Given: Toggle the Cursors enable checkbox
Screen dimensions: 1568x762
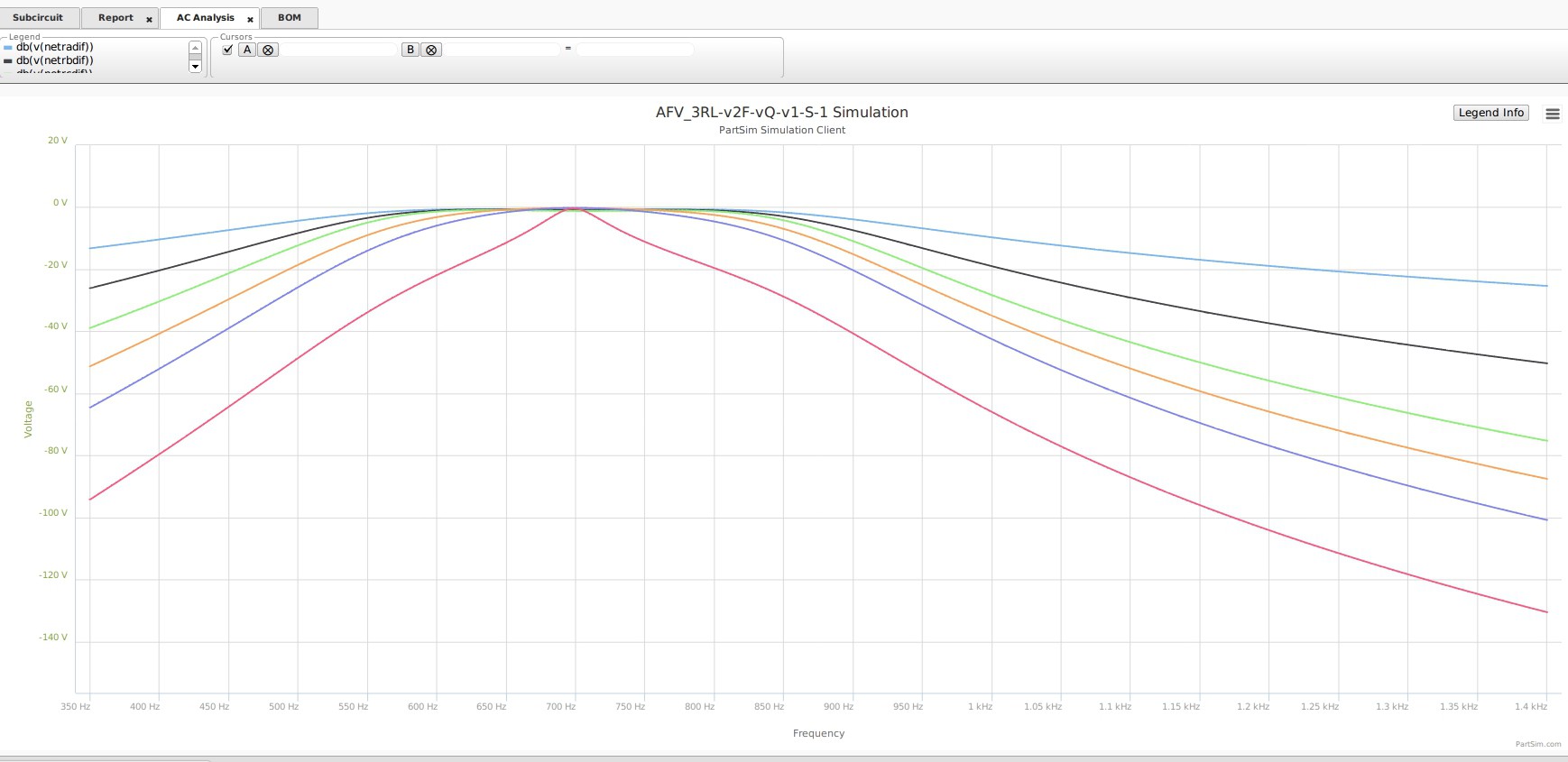Looking at the screenshot, I should click(227, 50).
